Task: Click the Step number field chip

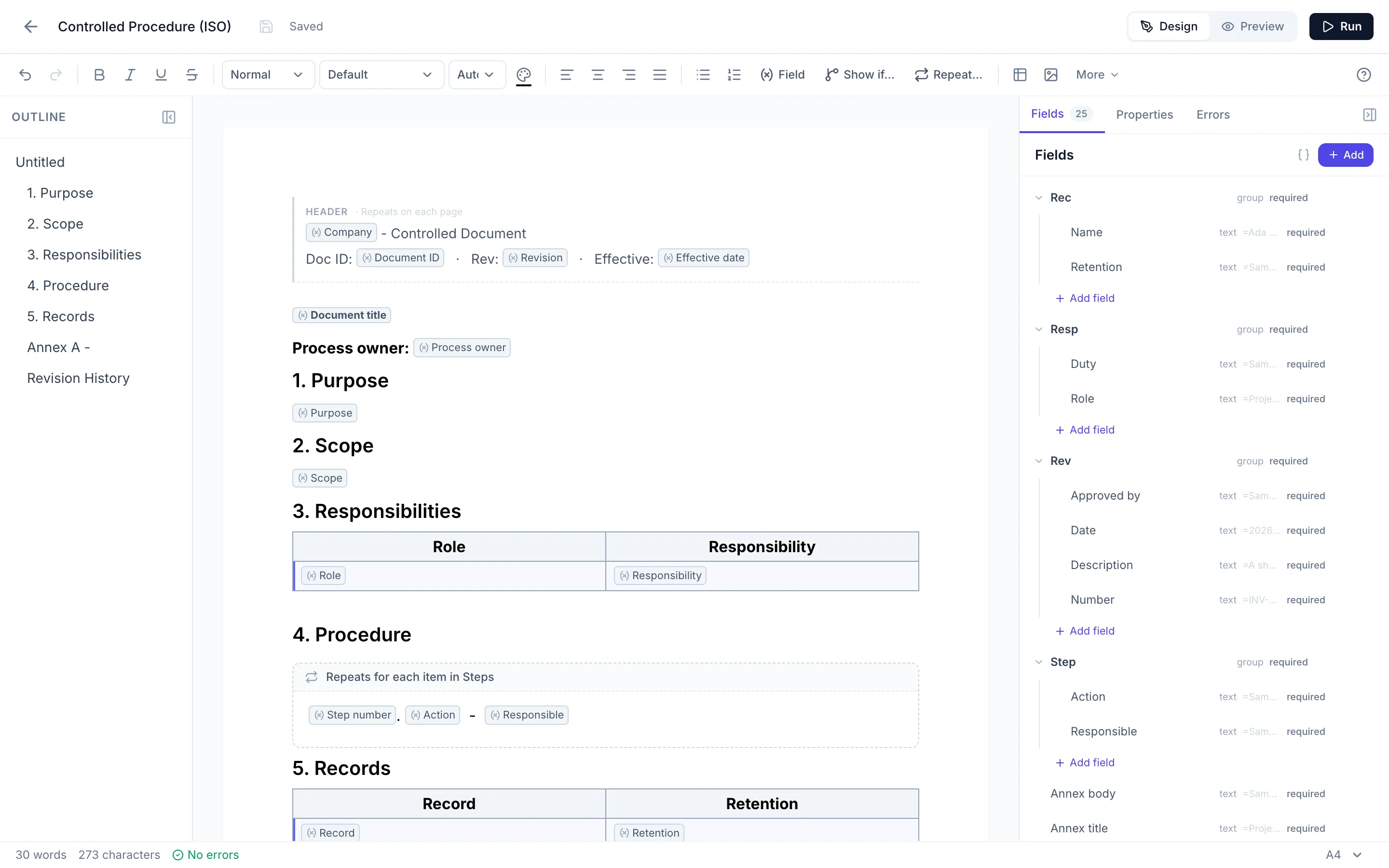Action: pos(353,715)
